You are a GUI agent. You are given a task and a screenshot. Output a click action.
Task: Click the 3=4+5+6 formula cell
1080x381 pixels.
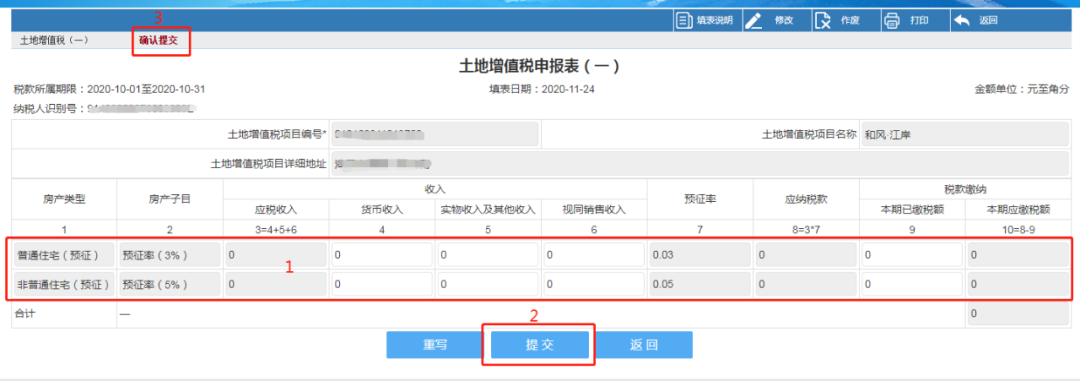276,229
